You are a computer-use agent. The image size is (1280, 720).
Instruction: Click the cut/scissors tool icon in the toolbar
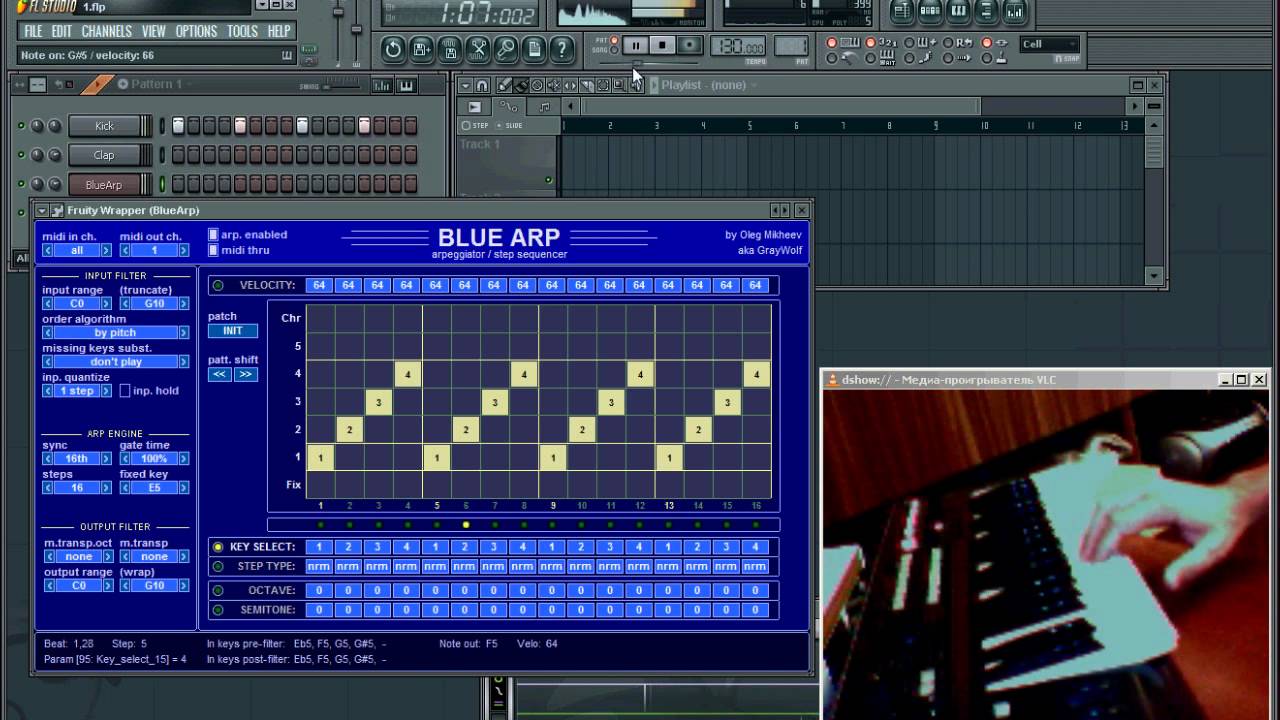[478, 48]
